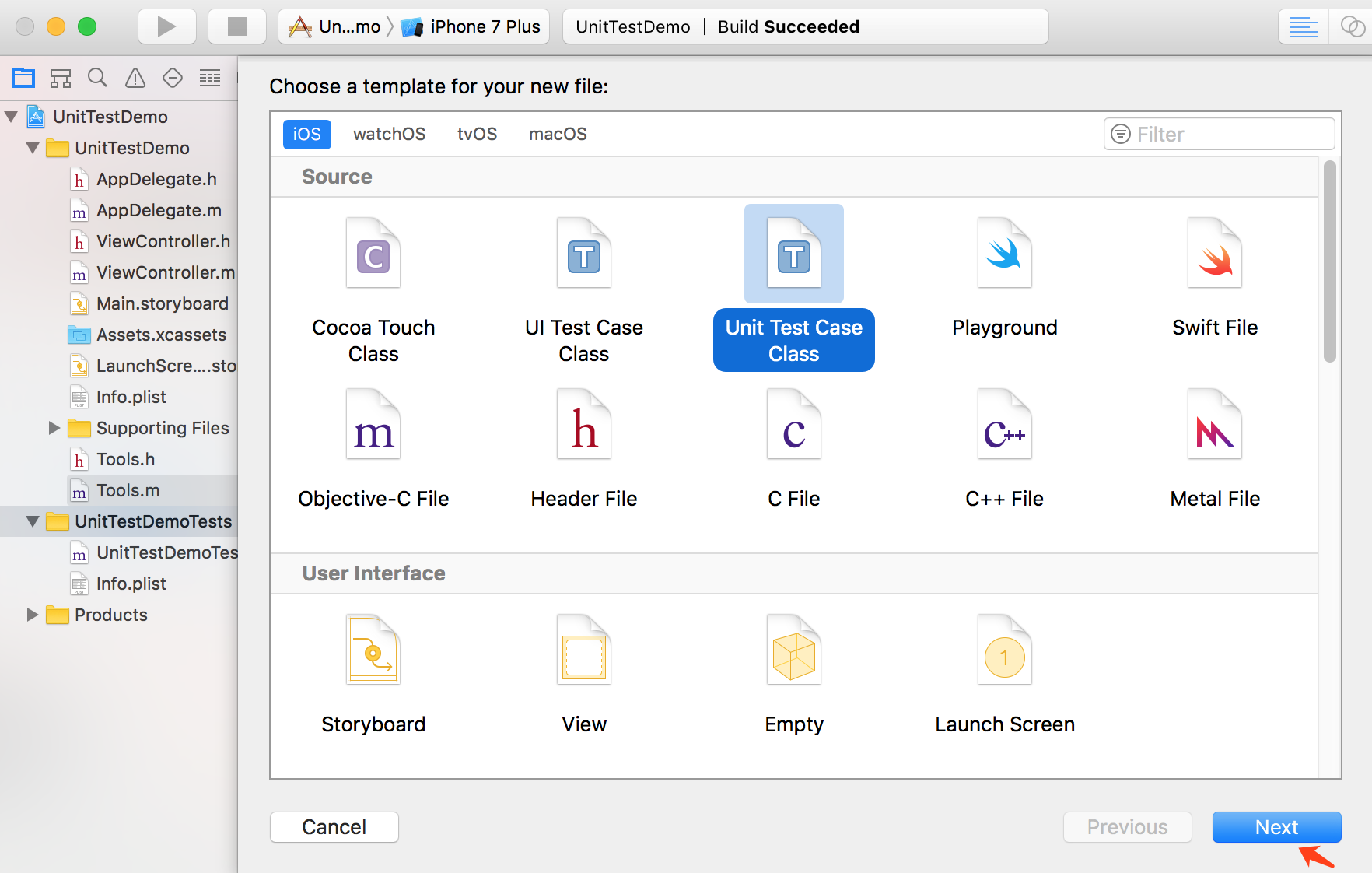
Task: Choose the Cocoa Touch Class template
Action: pos(373,289)
